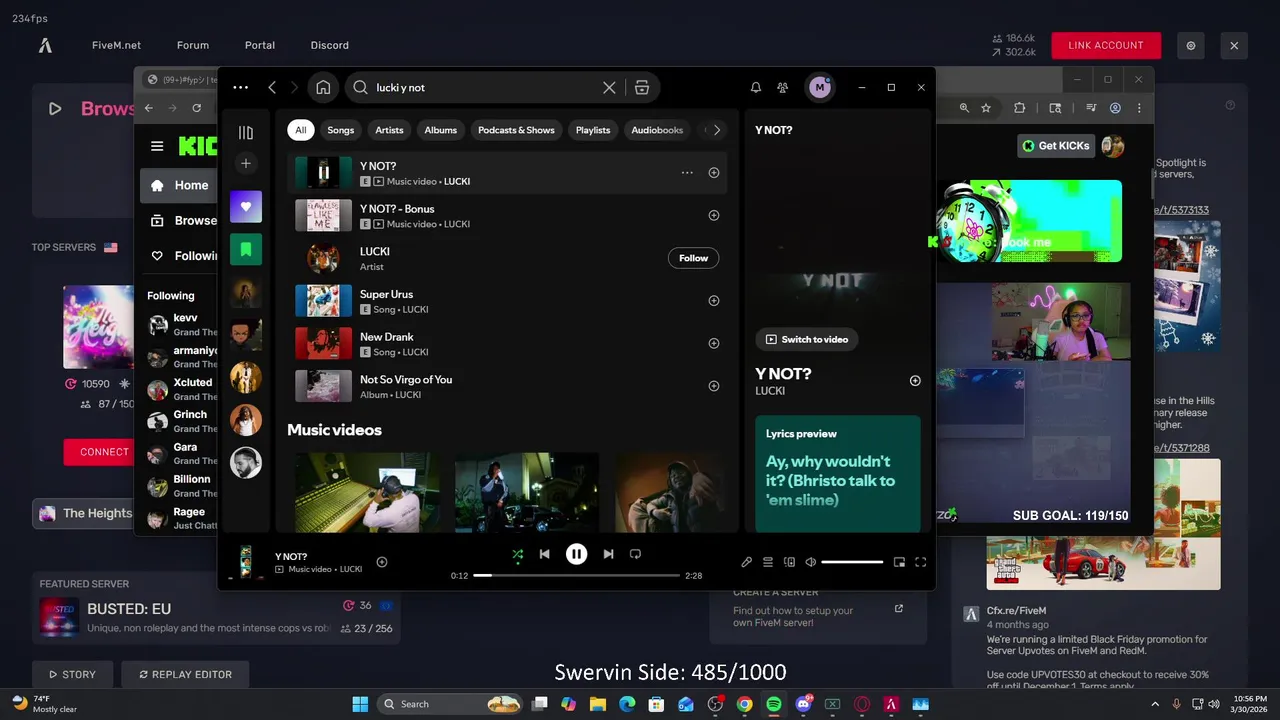1280x720 pixels.
Task: Select the All filter chip
Action: tap(300, 130)
